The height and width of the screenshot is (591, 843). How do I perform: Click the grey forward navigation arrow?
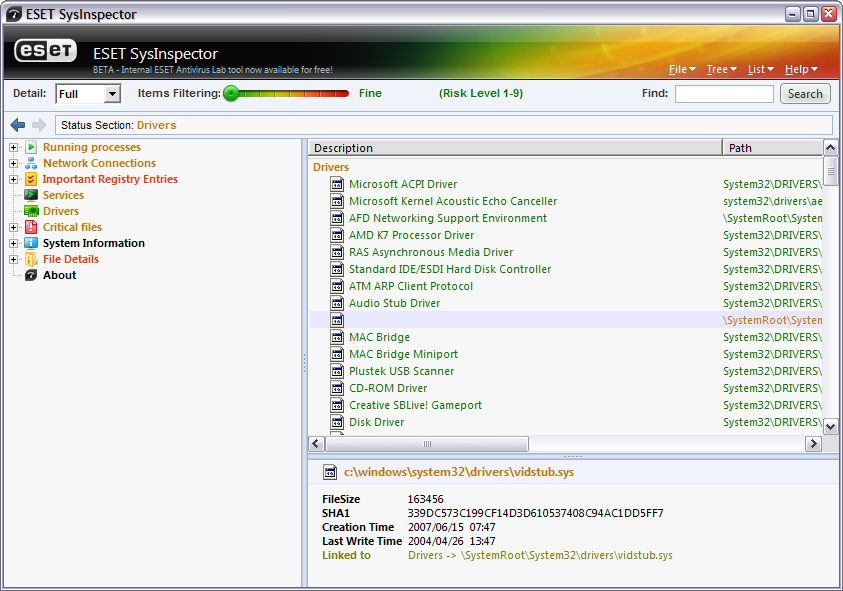tap(39, 125)
